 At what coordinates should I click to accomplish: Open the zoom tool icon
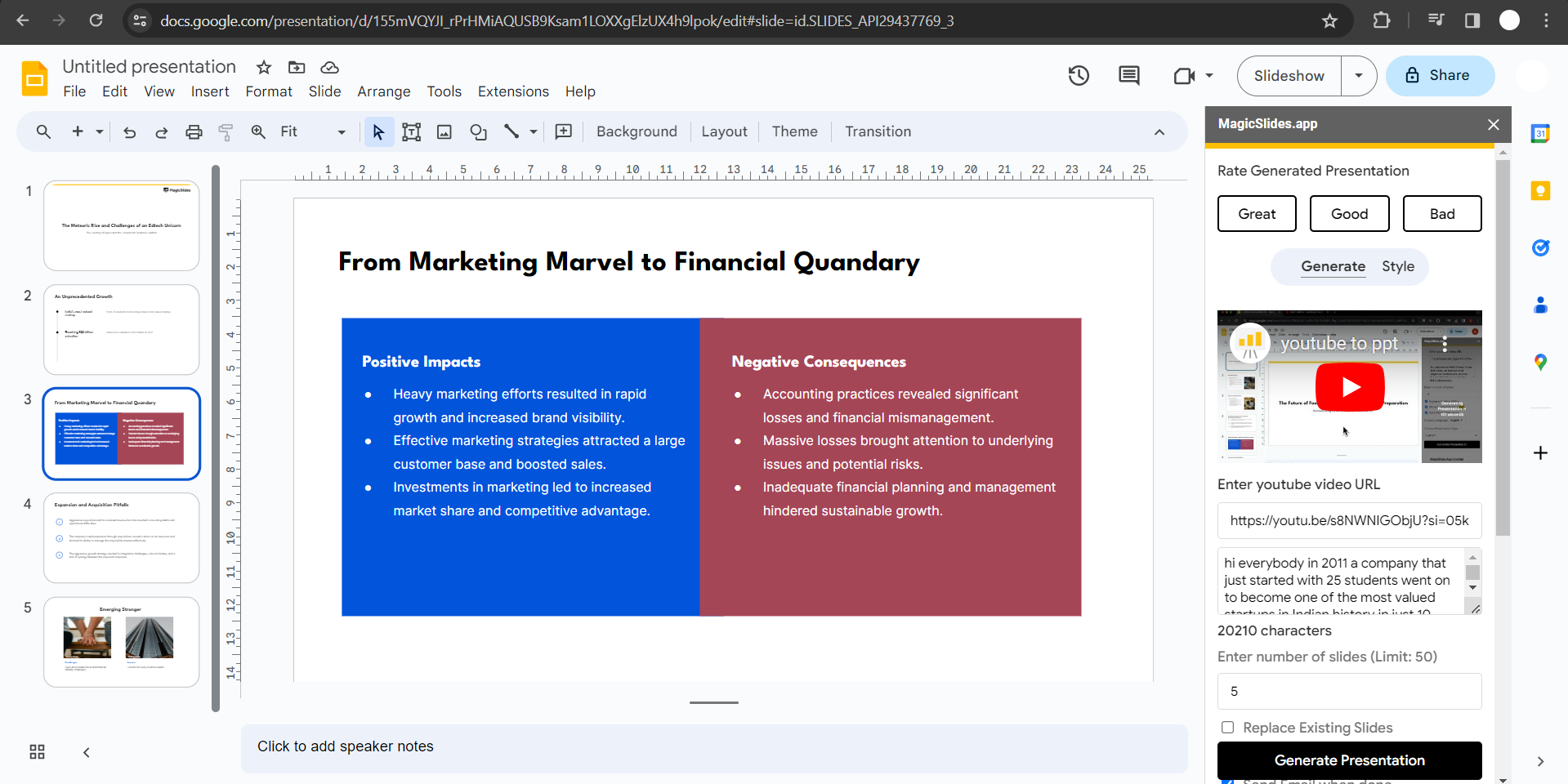point(258,131)
